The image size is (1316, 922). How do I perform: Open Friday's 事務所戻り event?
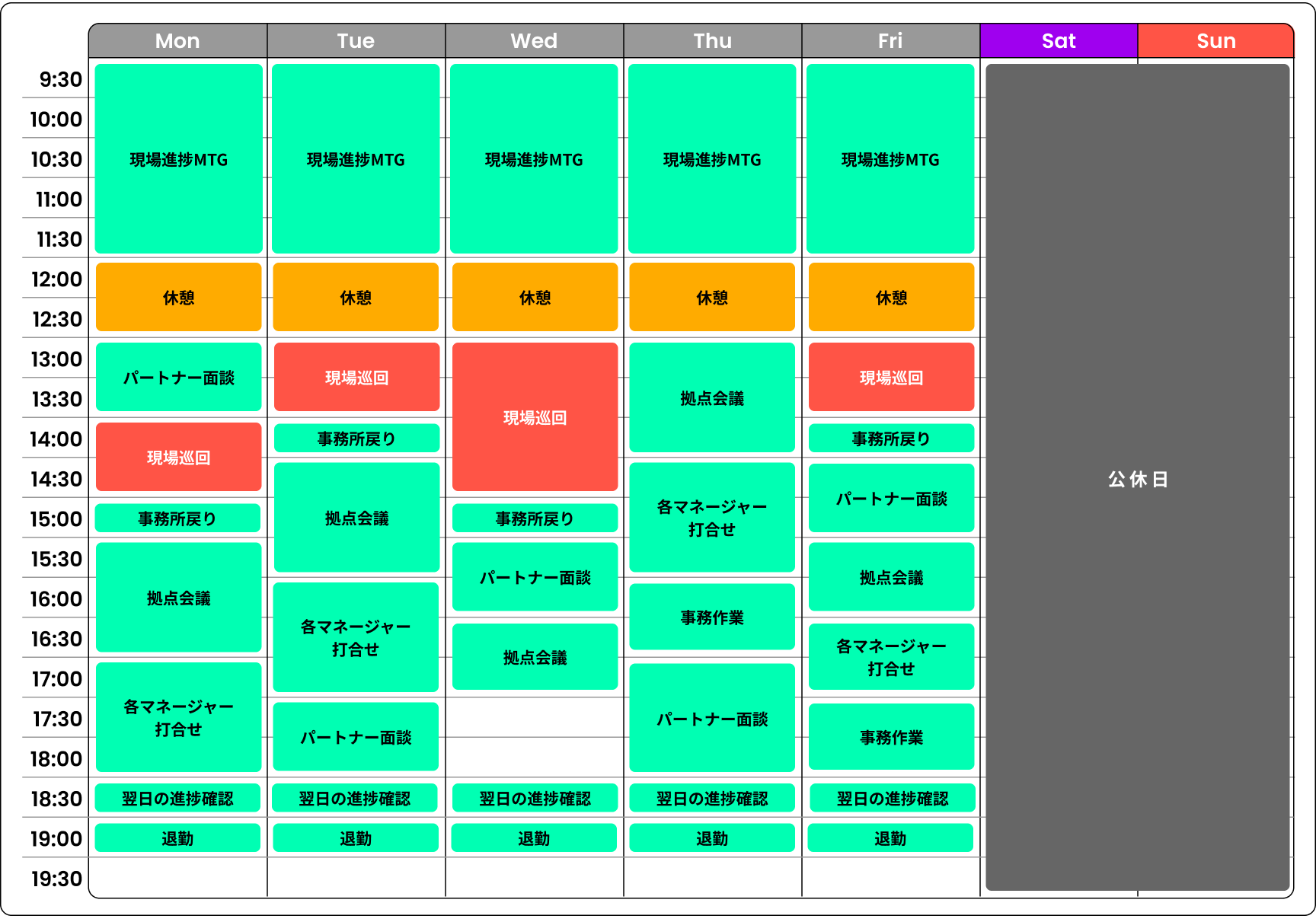pyautogui.click(x=891, y=438)
